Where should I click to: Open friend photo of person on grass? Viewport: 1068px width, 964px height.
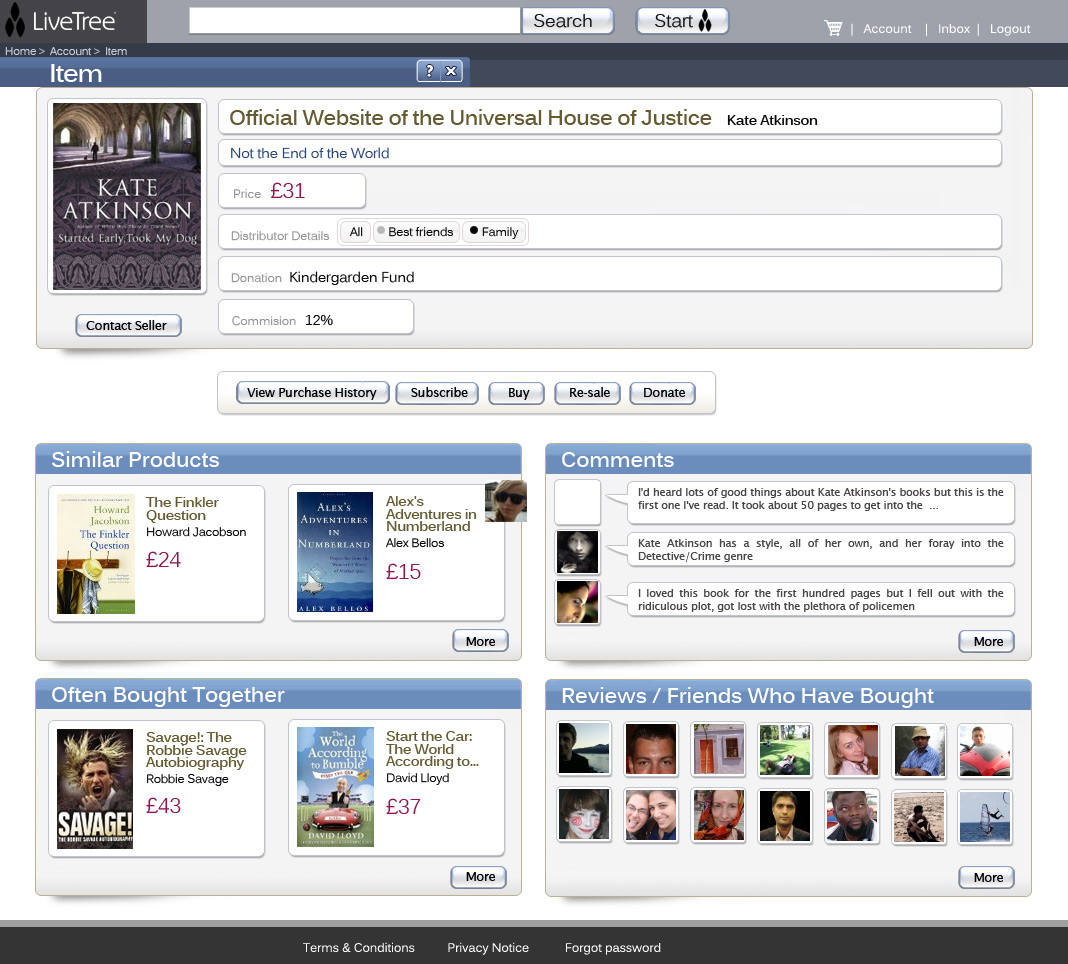pos(785,749)
